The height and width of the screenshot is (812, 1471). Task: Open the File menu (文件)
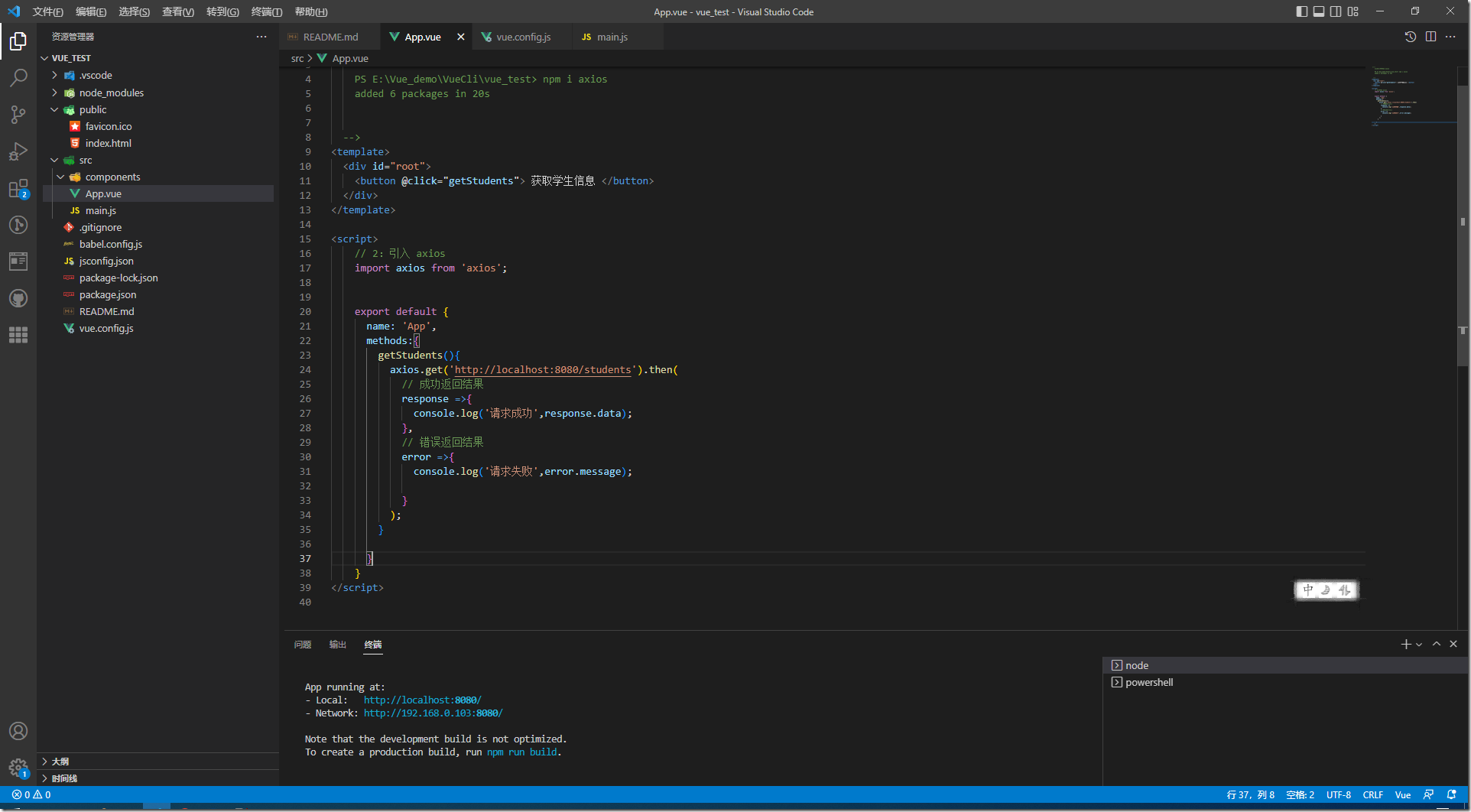48,11
